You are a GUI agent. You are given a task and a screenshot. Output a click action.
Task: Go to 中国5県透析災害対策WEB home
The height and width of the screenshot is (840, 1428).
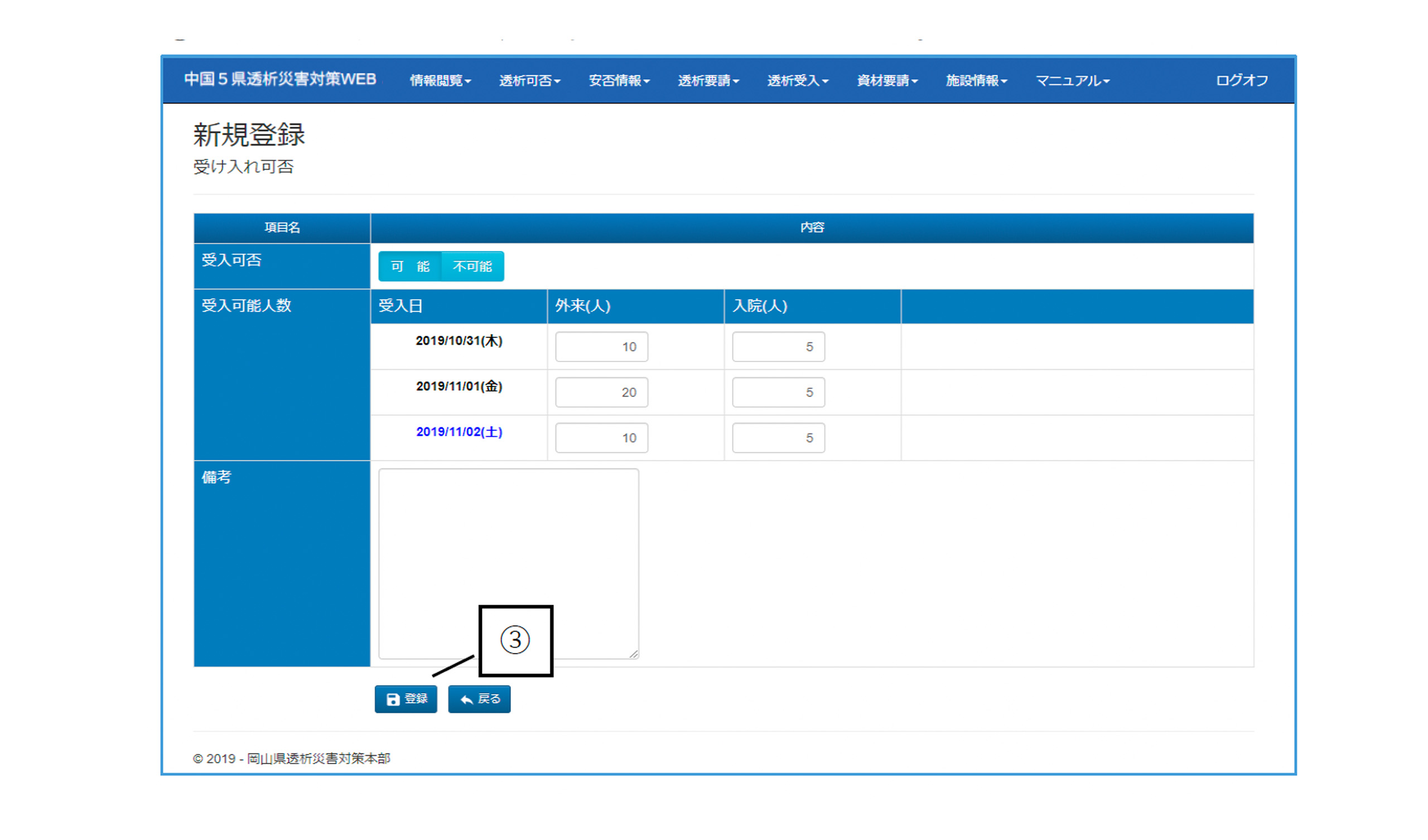tap(280, 79)
